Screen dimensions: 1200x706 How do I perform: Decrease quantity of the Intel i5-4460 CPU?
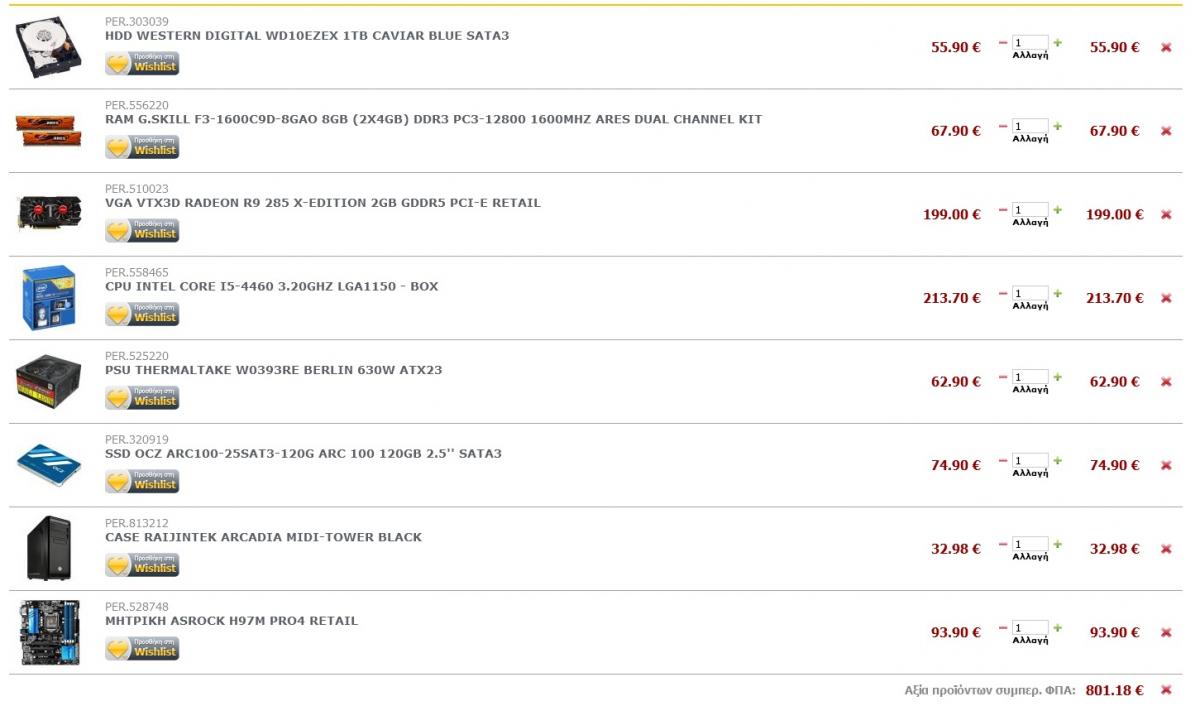tap(1003, 294)
